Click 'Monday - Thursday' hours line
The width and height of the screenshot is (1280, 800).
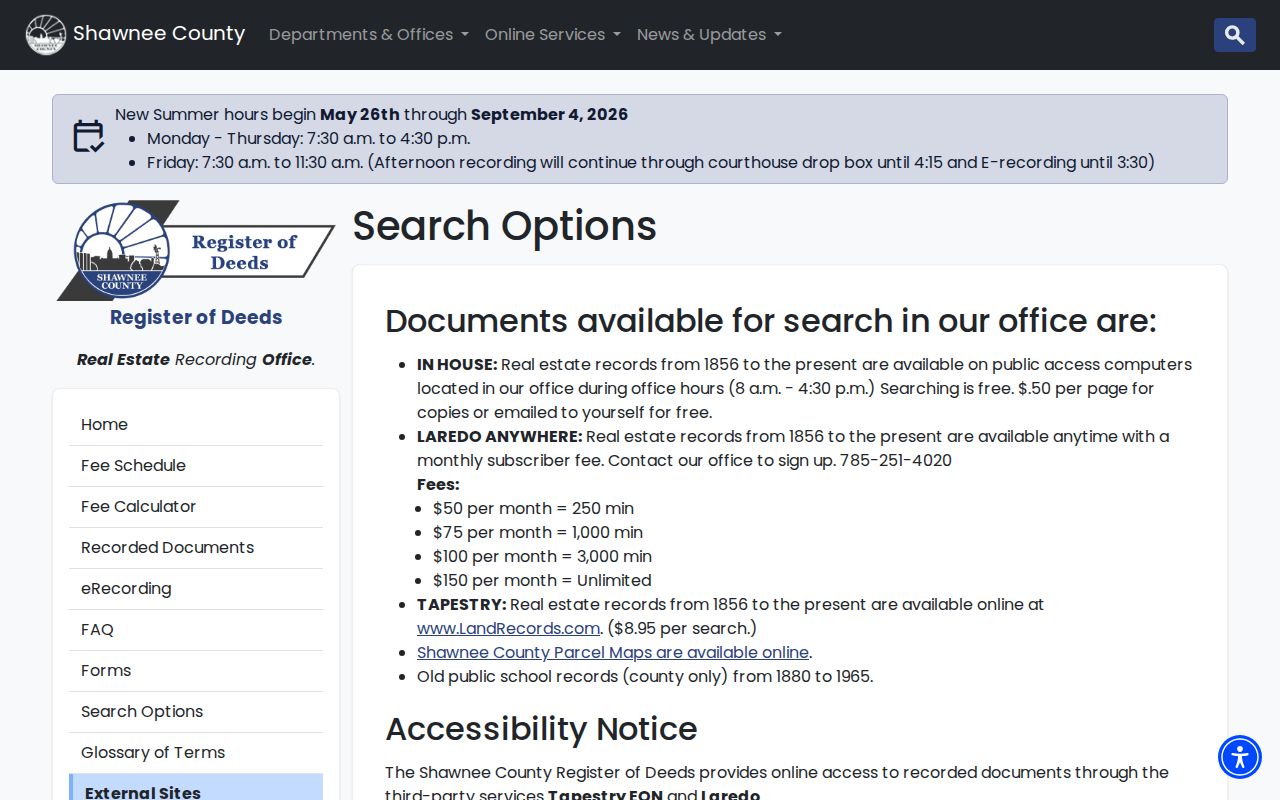click(x=308, y=138)
